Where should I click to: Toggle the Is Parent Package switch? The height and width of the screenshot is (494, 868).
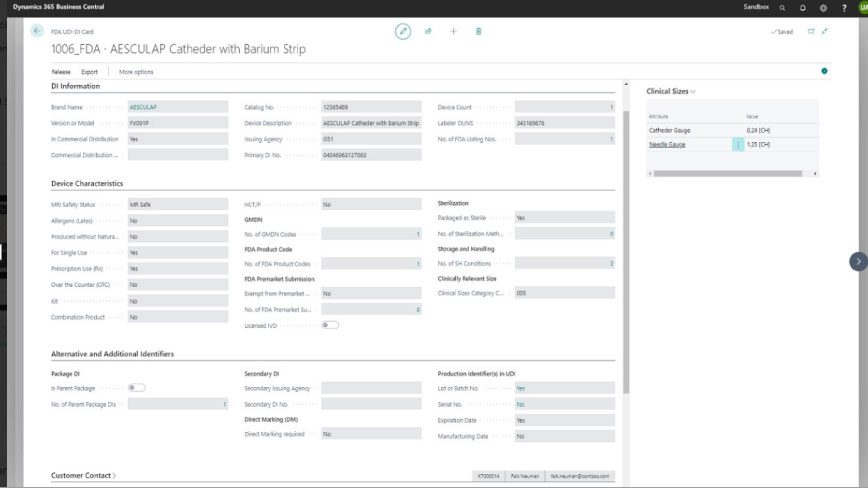(137, 388)
